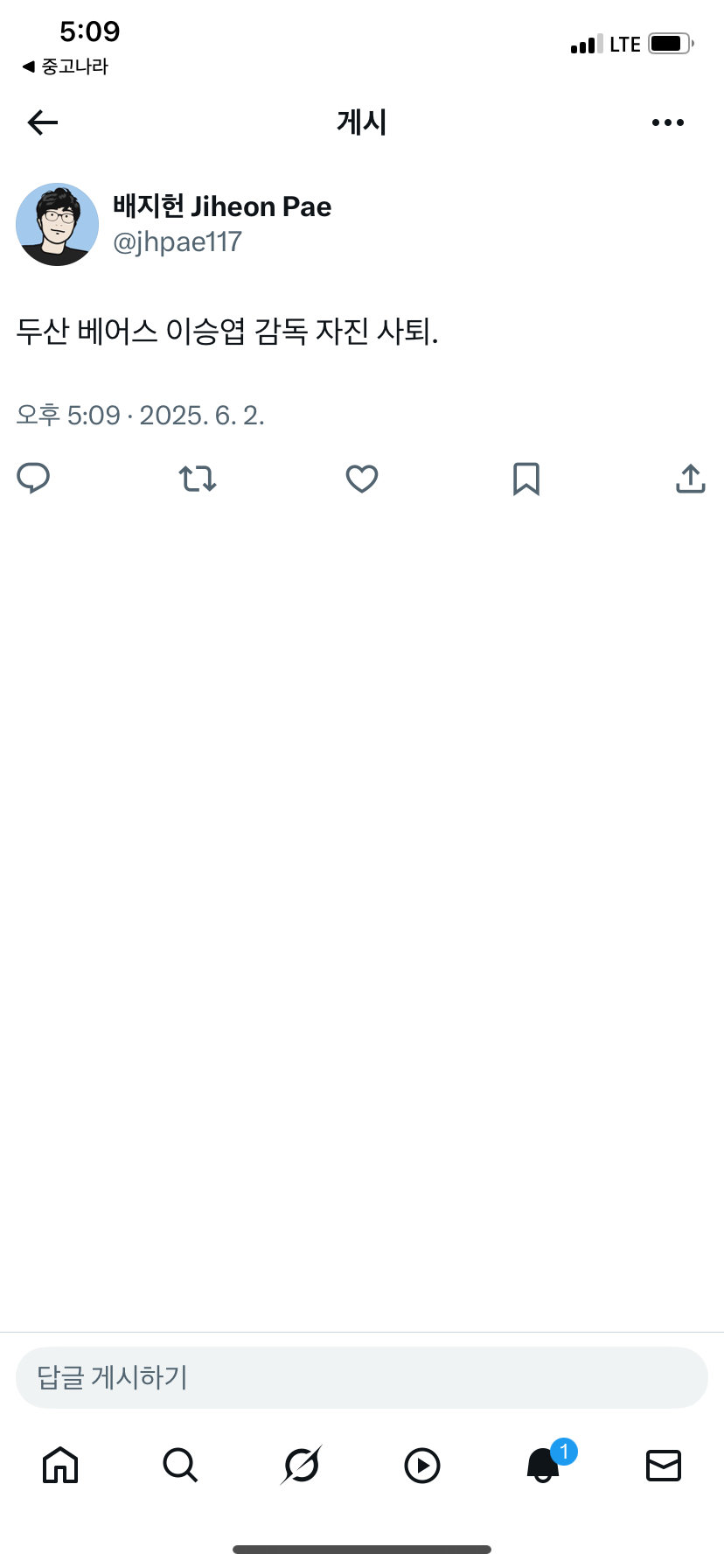Tap the reply speech bubble icon

click(33, 479)
